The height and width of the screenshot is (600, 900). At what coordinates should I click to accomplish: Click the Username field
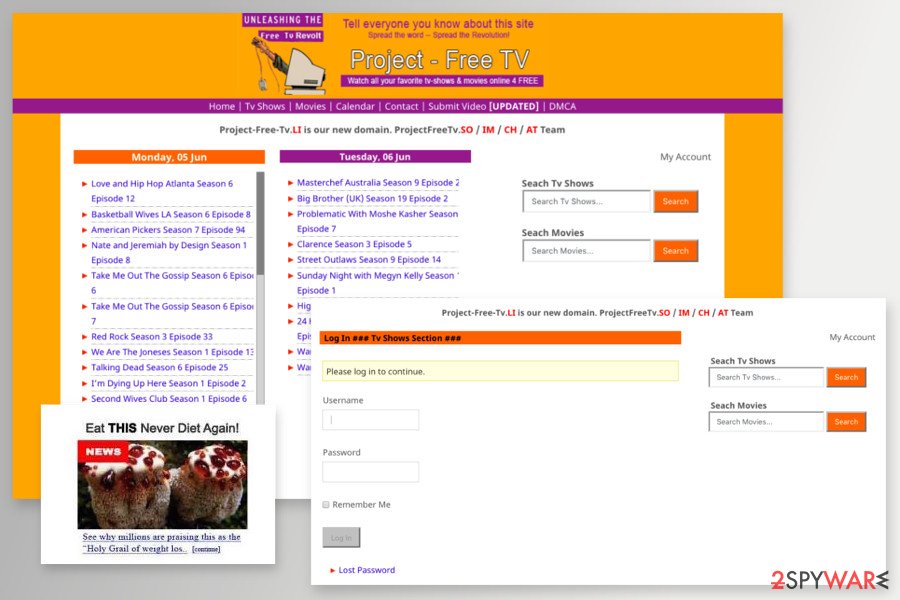coord(371,420)
